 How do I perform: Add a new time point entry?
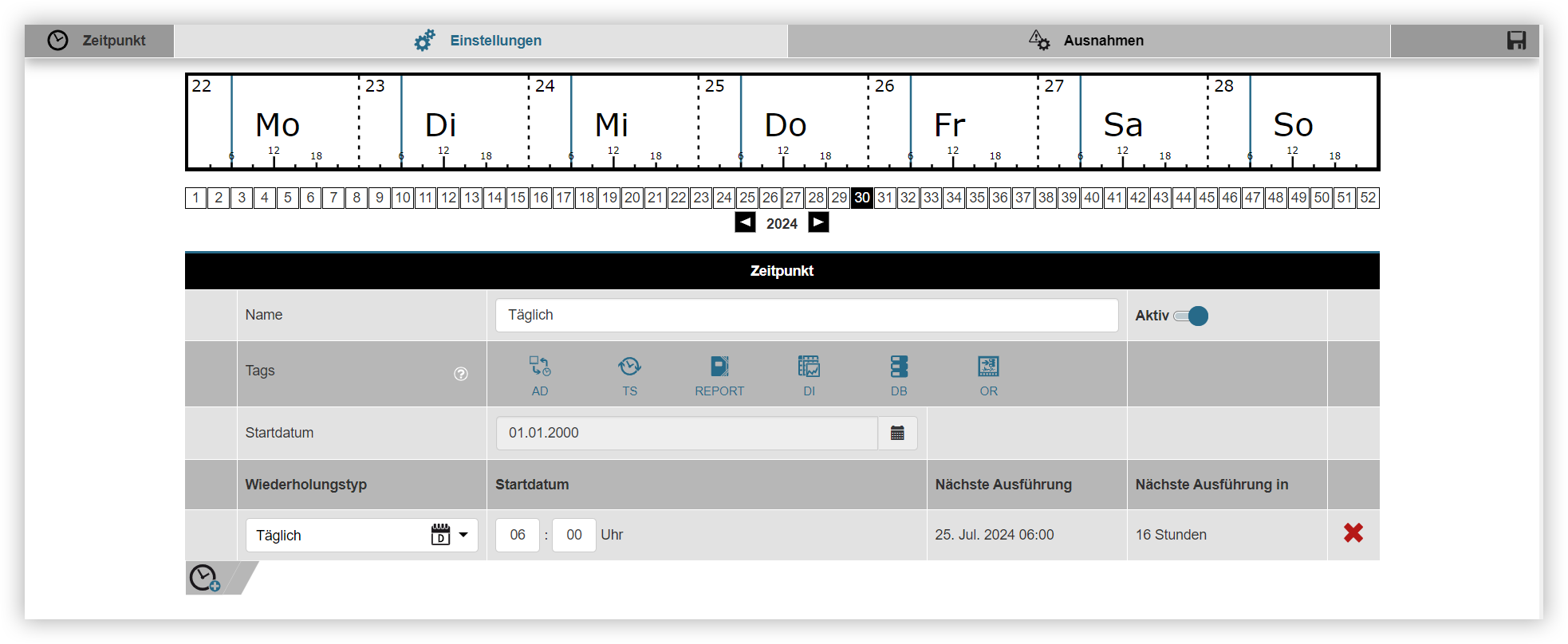click(x=205, y=578)
